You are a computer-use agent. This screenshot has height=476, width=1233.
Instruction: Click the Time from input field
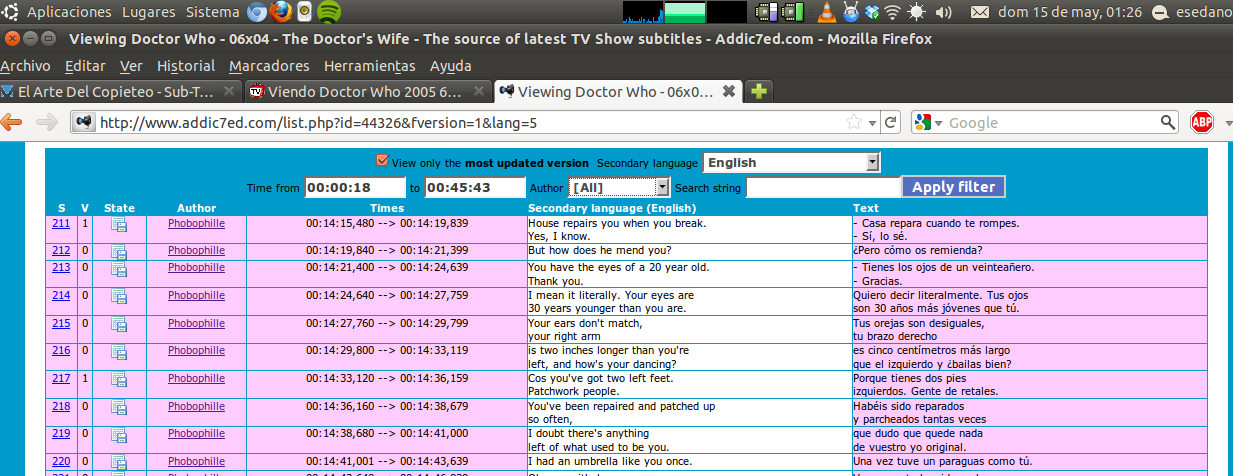coord(354,187)
